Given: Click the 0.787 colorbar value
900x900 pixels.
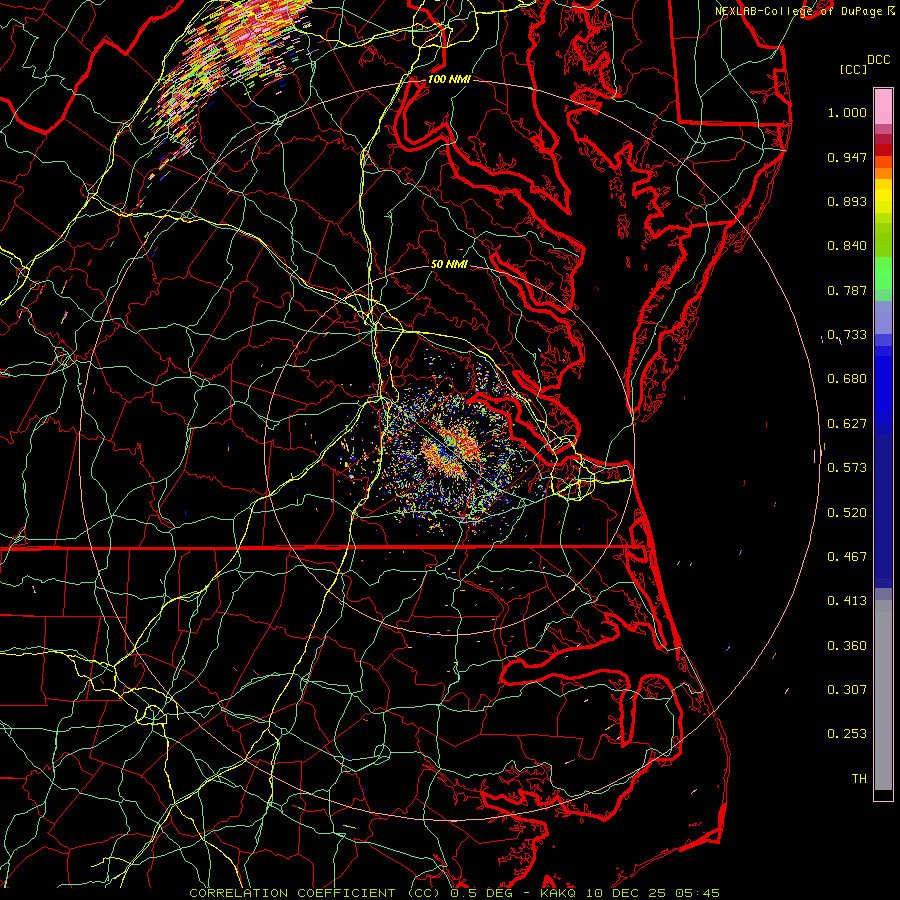Looking at the screenshot, I should [x=847, y=290].
